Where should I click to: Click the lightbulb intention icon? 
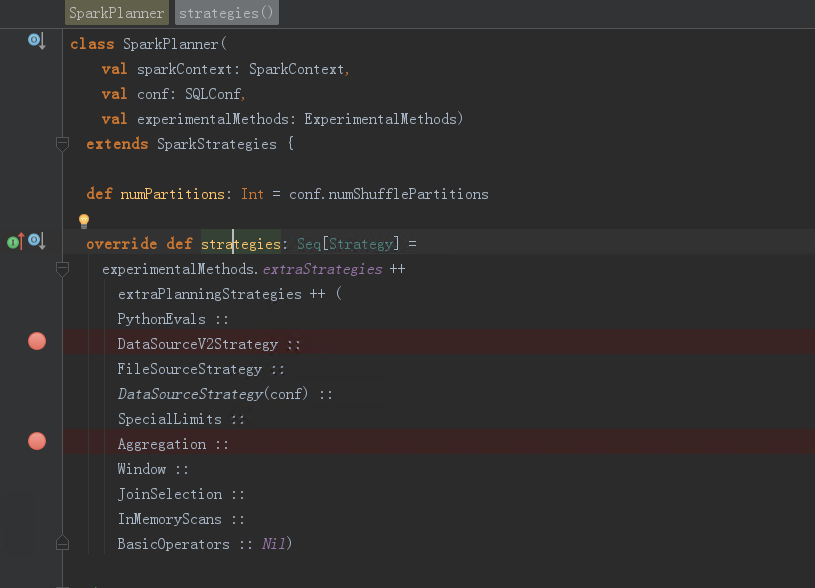(x=84, y=221)
